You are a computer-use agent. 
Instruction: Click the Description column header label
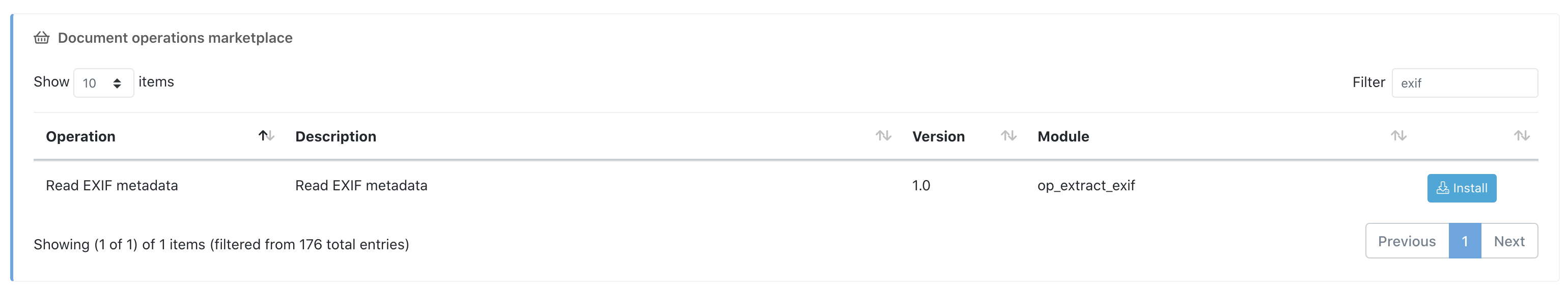click(x=335, y=136)
